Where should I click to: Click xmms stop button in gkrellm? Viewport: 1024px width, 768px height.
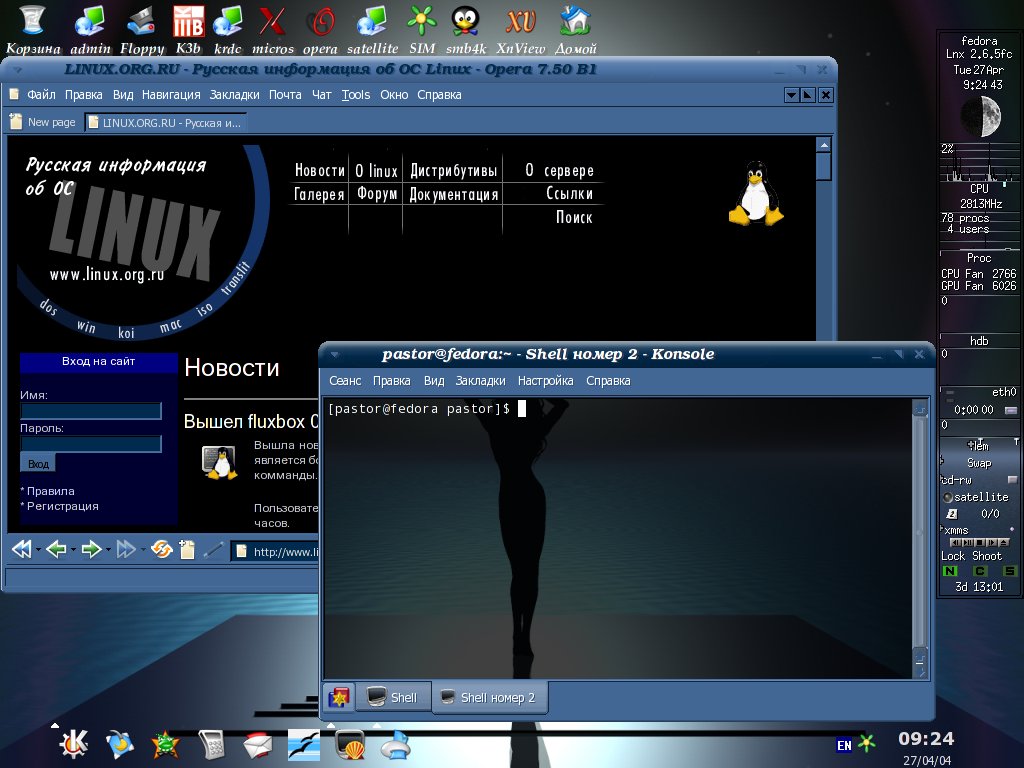[x=980, y=542]
